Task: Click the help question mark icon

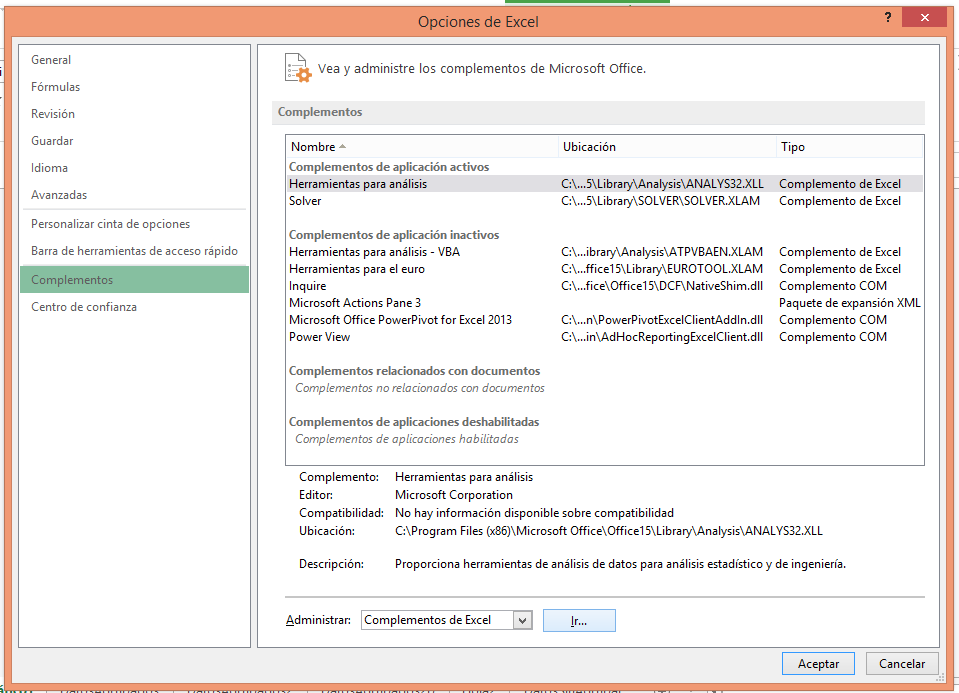Action: (887, 19)
